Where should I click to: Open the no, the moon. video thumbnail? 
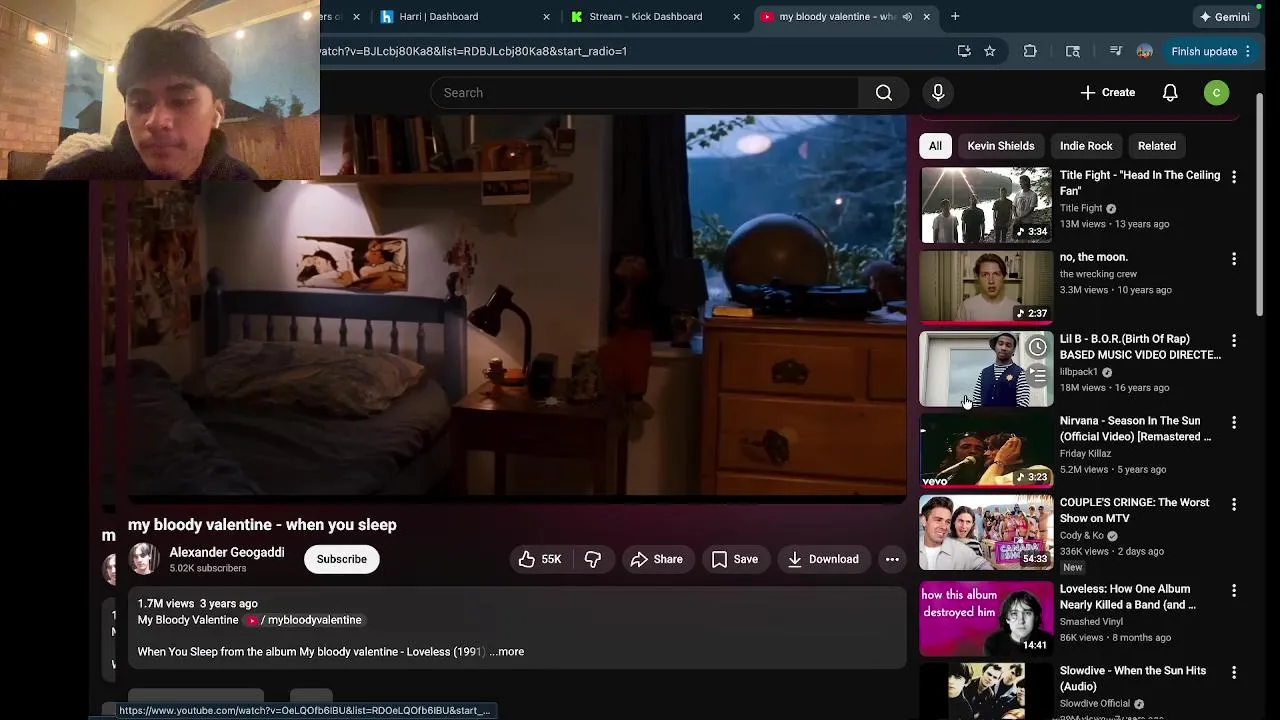pyautogui.click(x=986, y=287)
